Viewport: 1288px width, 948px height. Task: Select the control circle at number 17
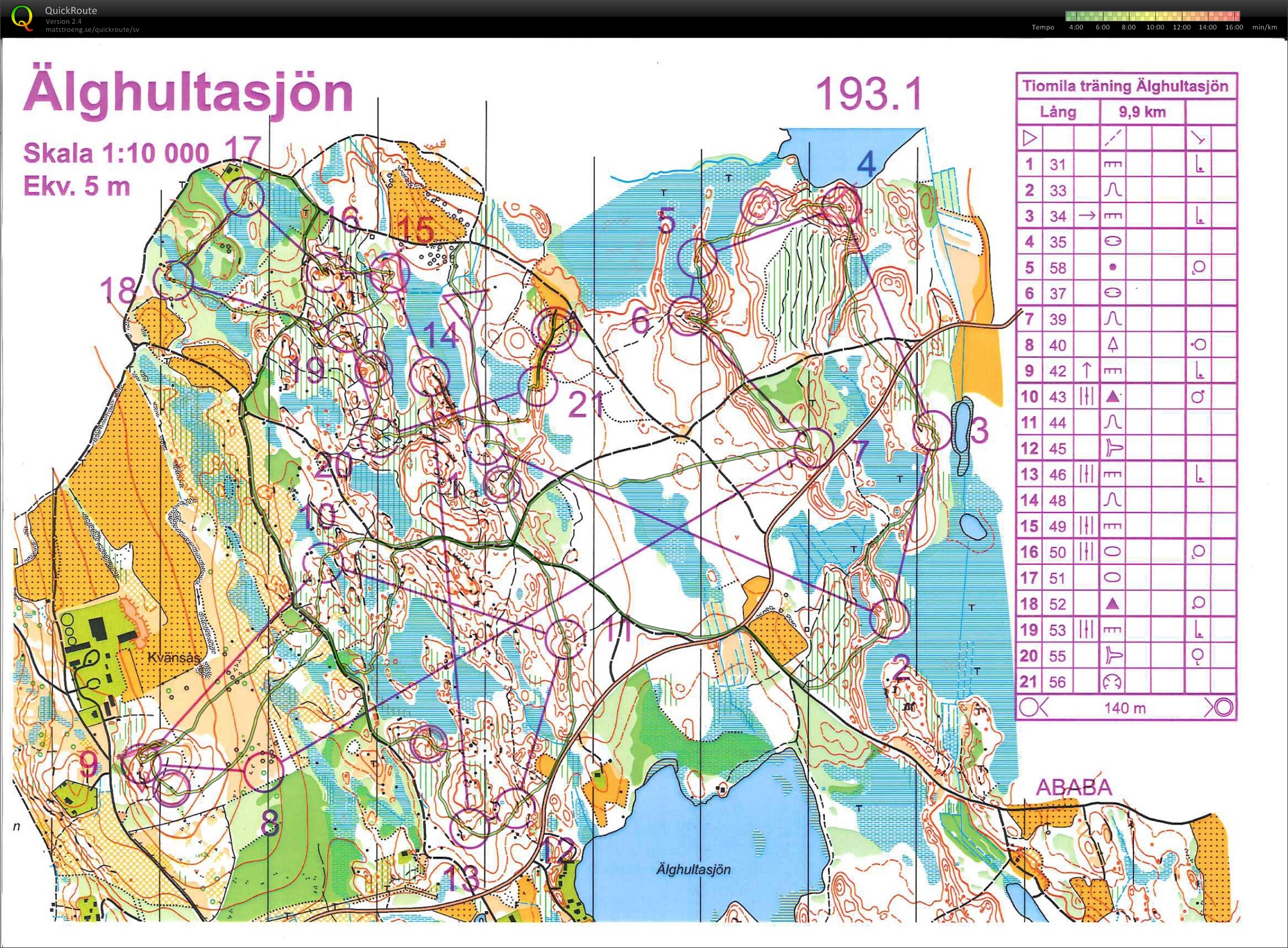(244, 197)
